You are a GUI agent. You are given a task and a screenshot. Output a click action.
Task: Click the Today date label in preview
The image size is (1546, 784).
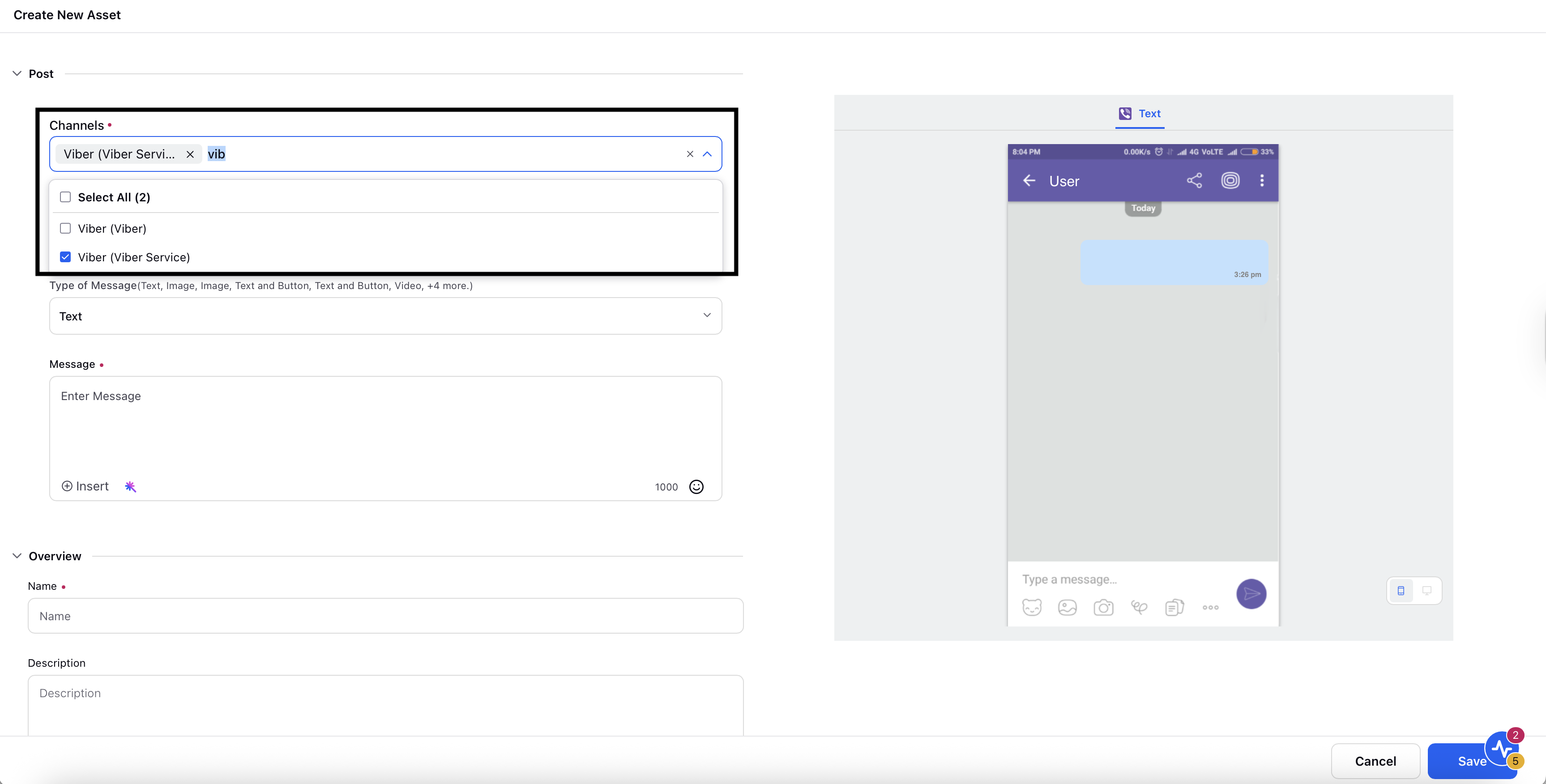point(1143,208)
